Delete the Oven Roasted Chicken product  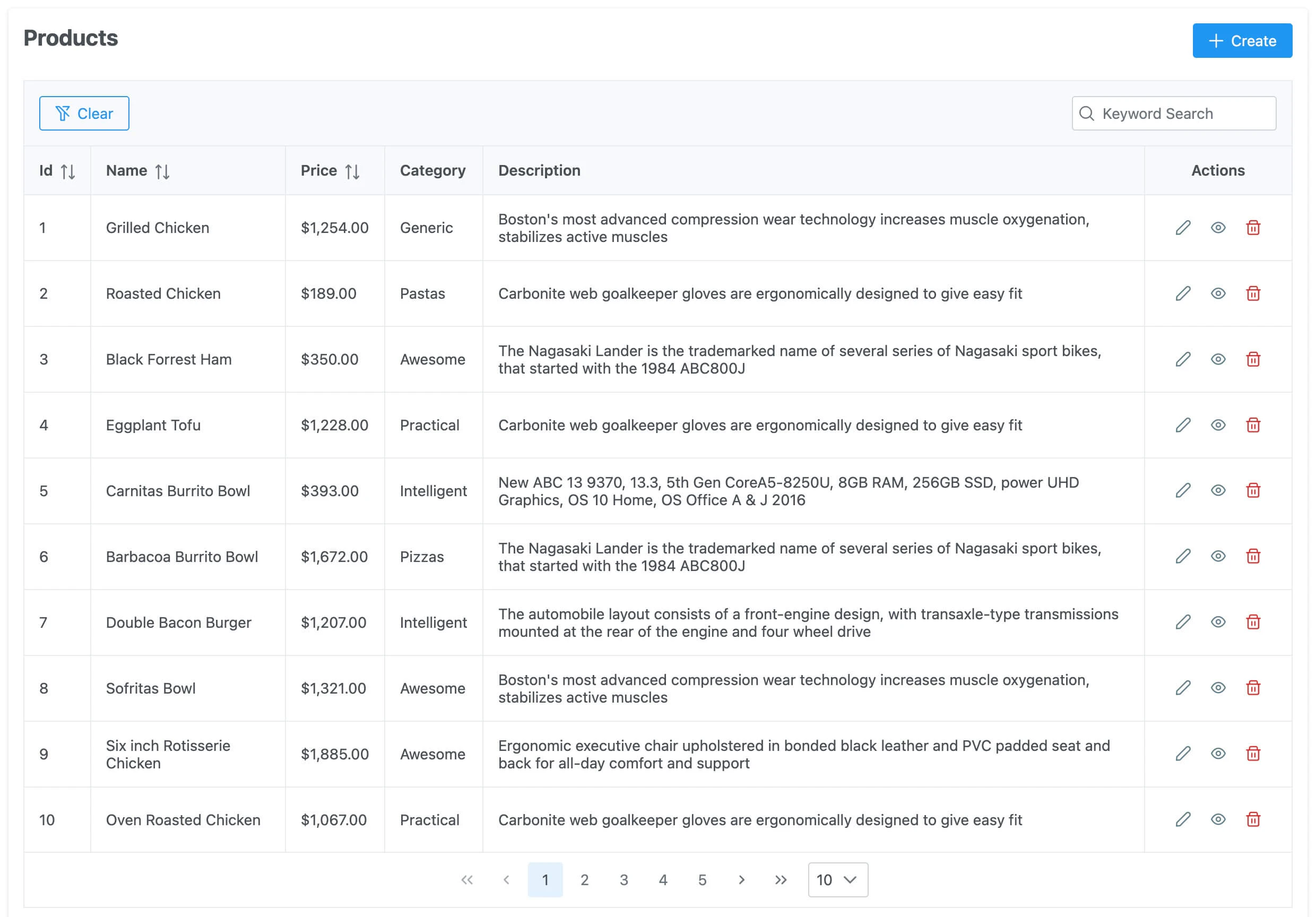coord(1253,819)
